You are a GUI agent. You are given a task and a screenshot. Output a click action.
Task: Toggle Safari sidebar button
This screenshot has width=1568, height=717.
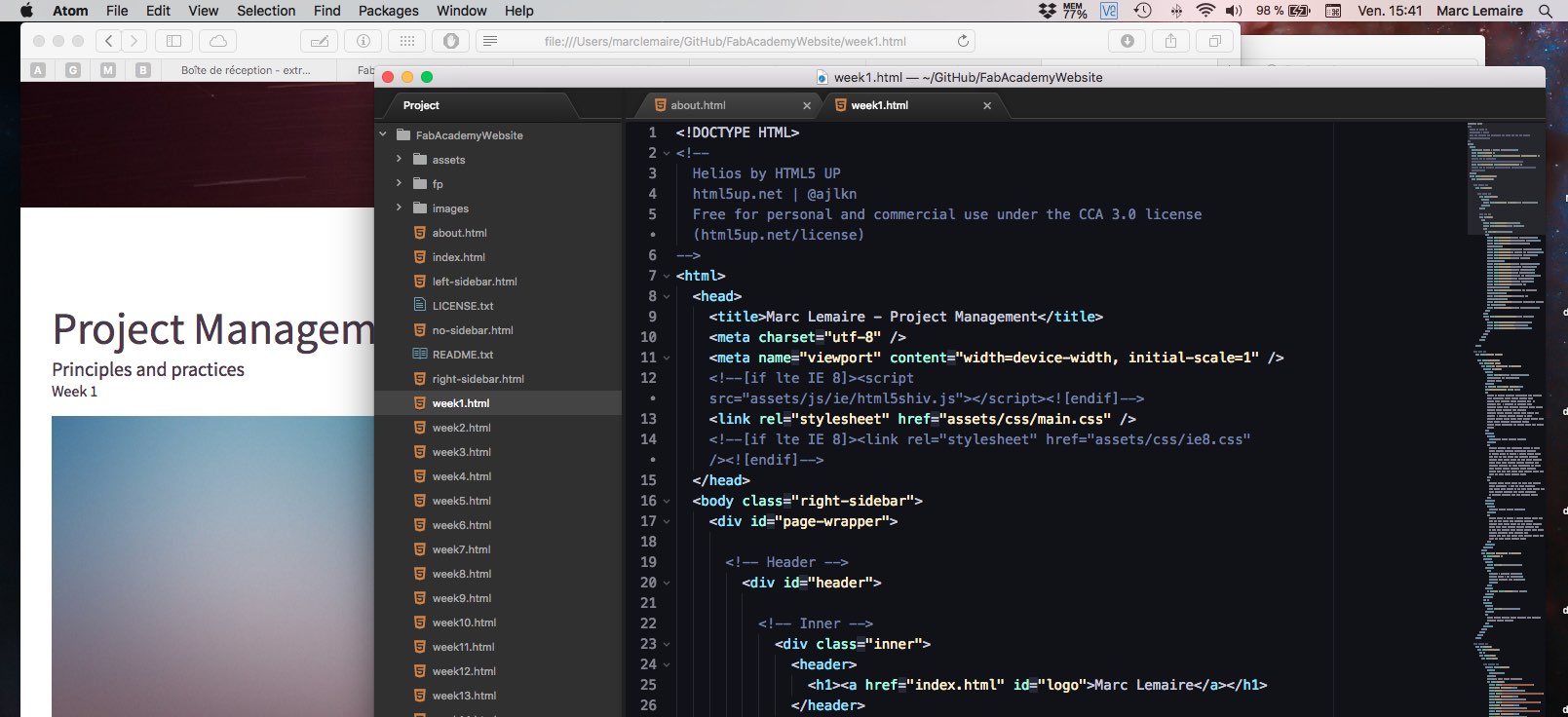pos(173,41)
